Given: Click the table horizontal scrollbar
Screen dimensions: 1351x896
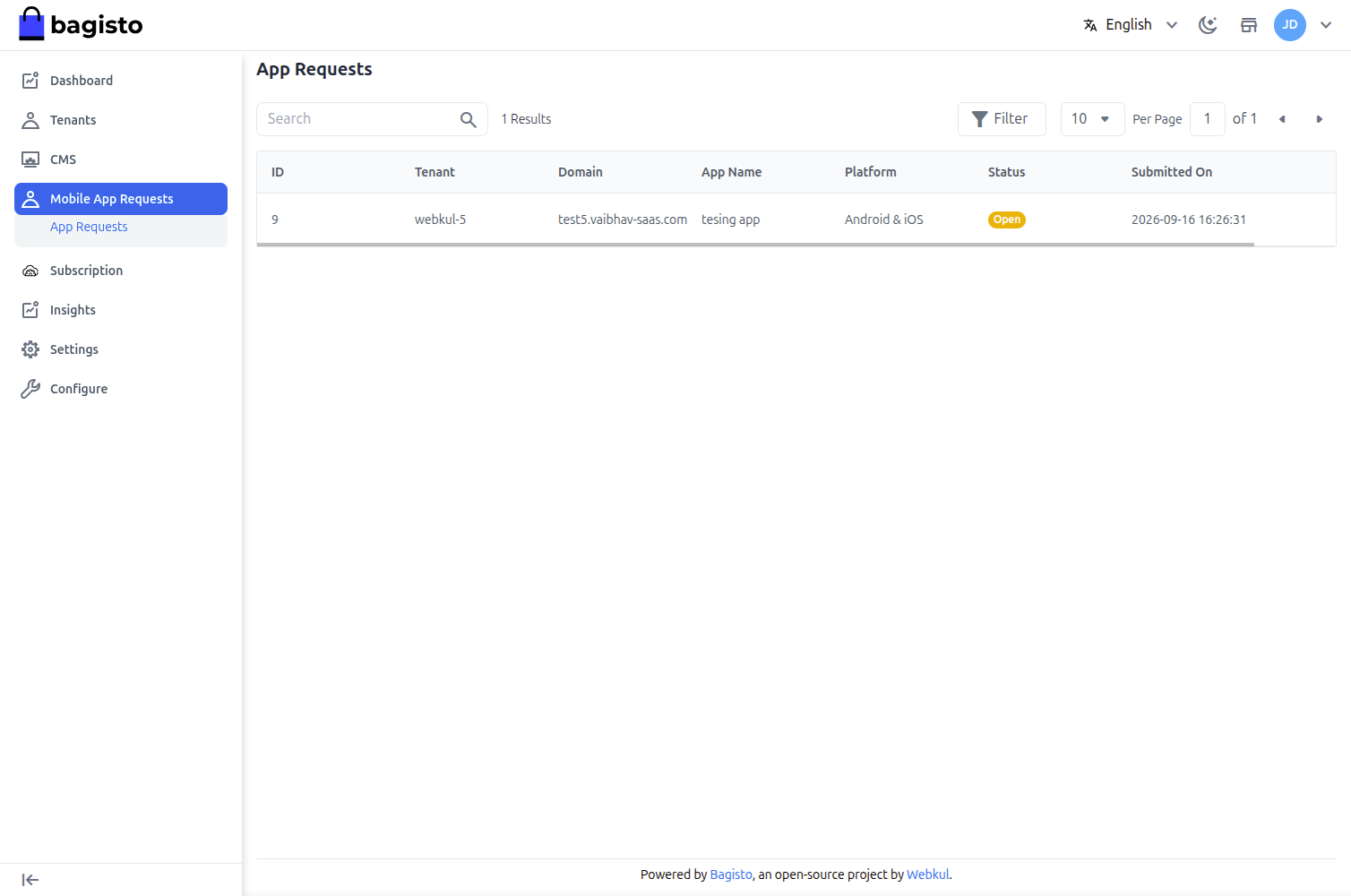Looking at the screenshot, I should (755, 244).
